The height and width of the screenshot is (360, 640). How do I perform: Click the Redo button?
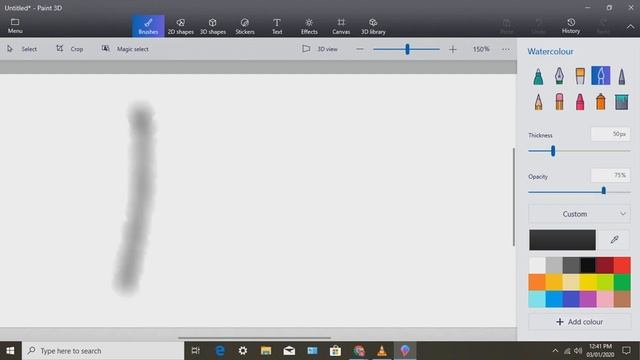[603, 26]
